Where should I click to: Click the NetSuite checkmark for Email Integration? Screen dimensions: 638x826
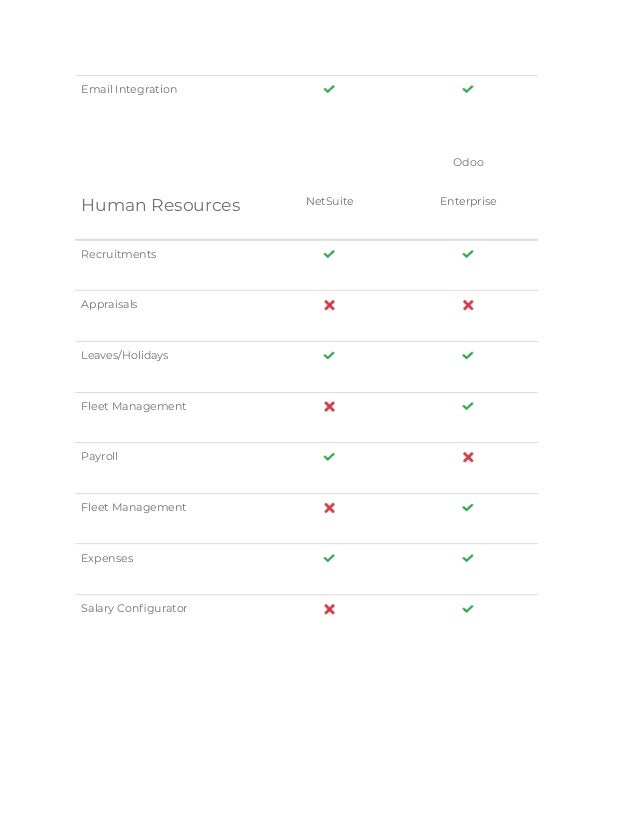pos(329,89)
